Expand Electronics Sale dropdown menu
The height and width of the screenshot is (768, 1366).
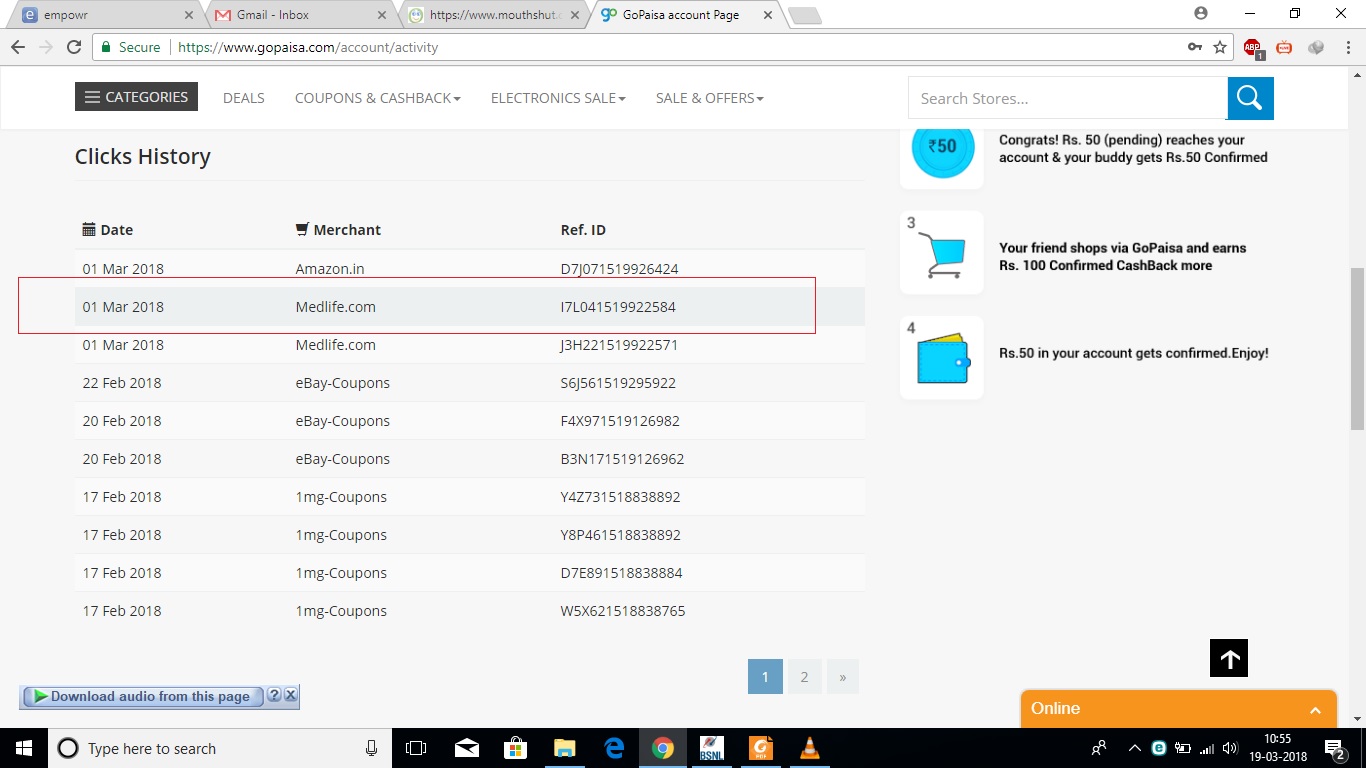[557, 98]
